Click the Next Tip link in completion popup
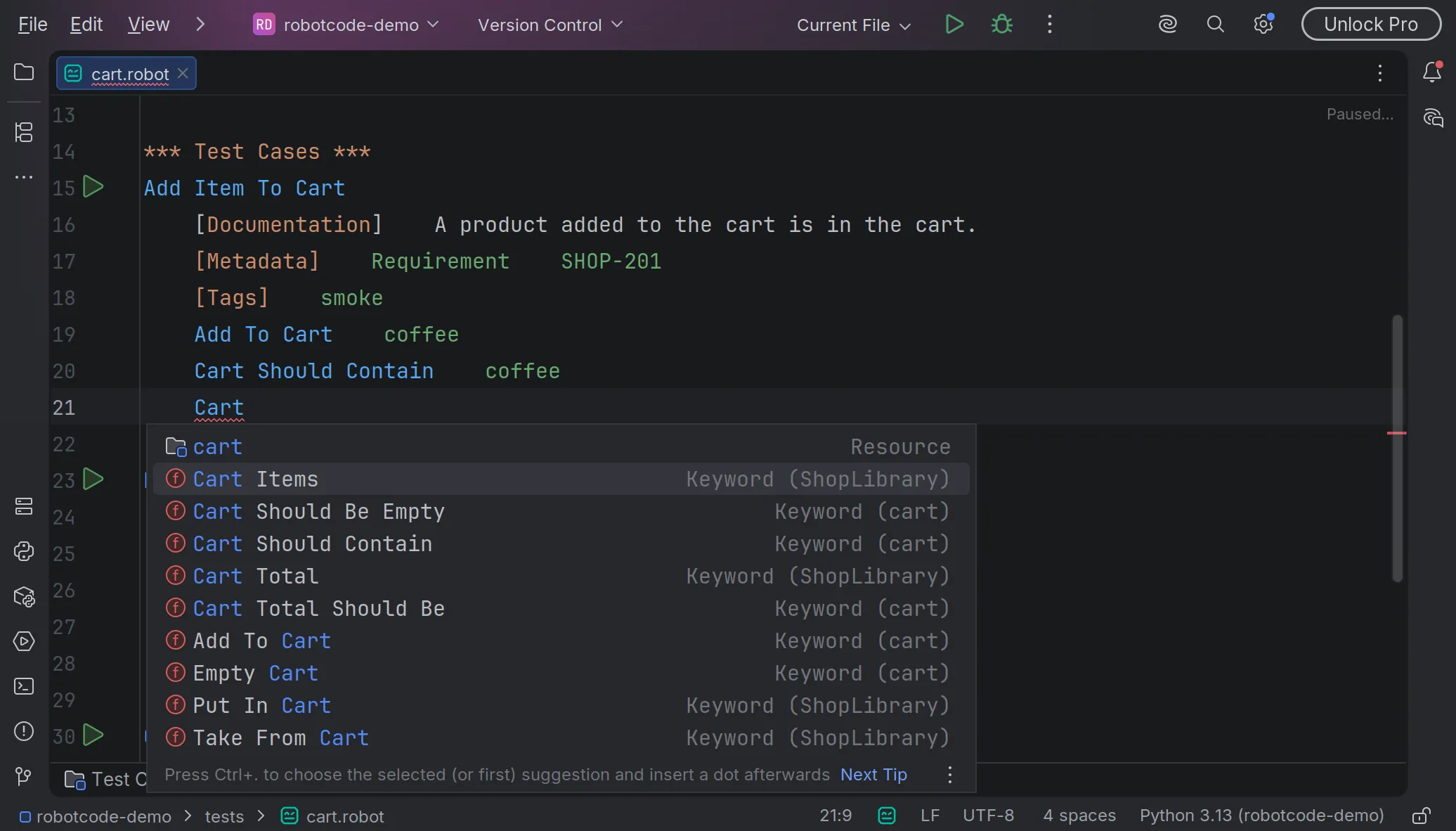This screenshot has height=831, width=1456. [873, 775]
